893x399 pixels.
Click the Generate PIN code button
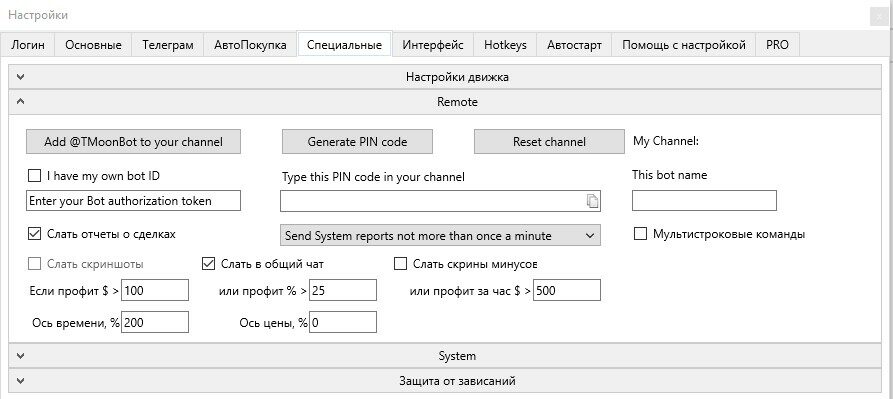[357, 142]
